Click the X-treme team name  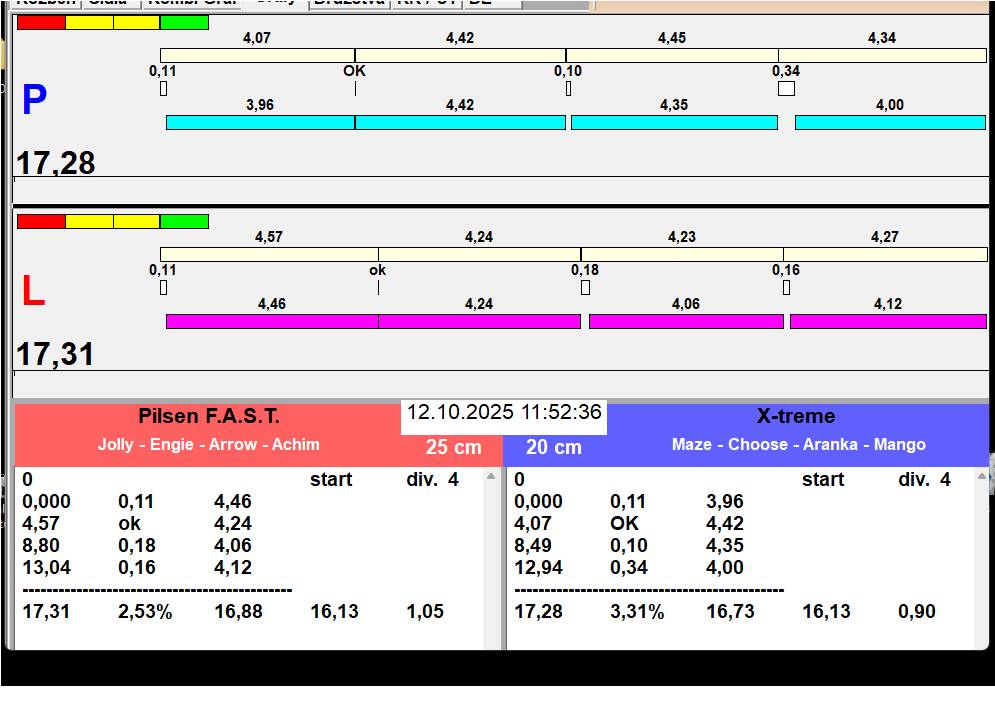click(796, 416)
